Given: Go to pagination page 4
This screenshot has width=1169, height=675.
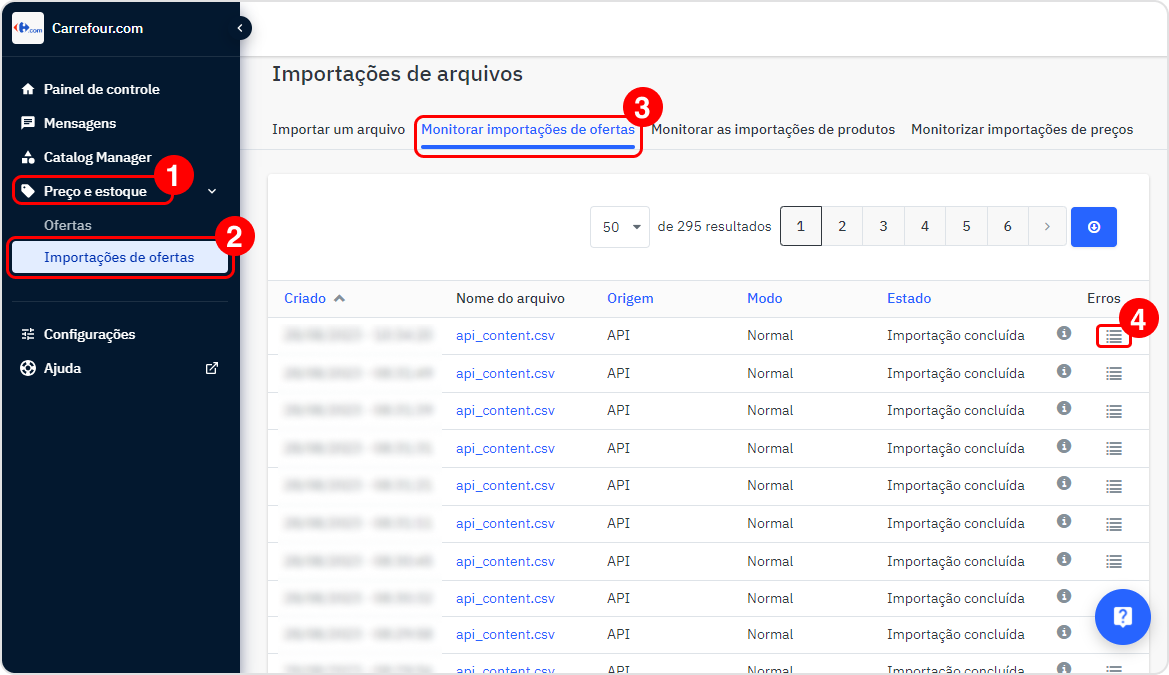Looking at the screenshot, I should pyautogui.click(x=924, y=226).
